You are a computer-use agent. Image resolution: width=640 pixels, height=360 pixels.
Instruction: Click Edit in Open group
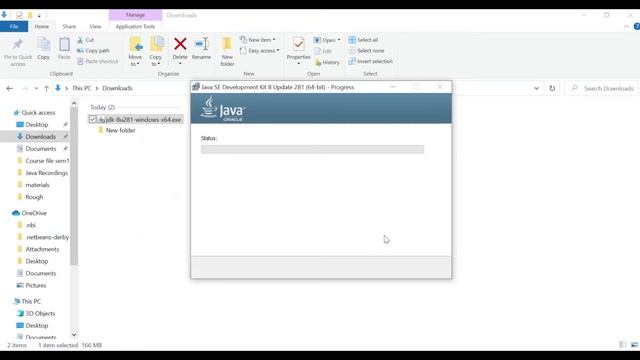click(323, 51)
